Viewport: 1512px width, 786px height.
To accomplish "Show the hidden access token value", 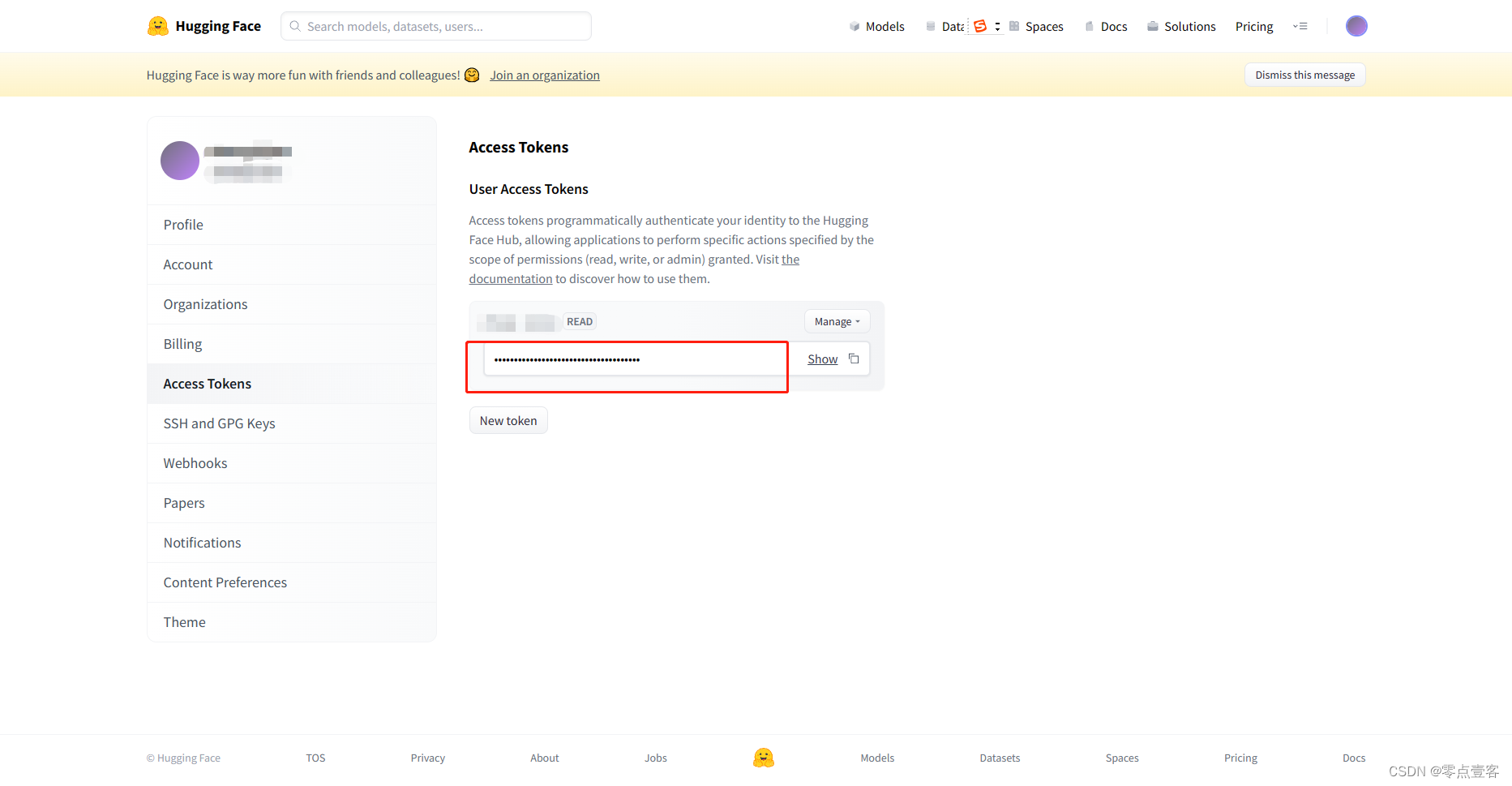I will coord(822,358).
